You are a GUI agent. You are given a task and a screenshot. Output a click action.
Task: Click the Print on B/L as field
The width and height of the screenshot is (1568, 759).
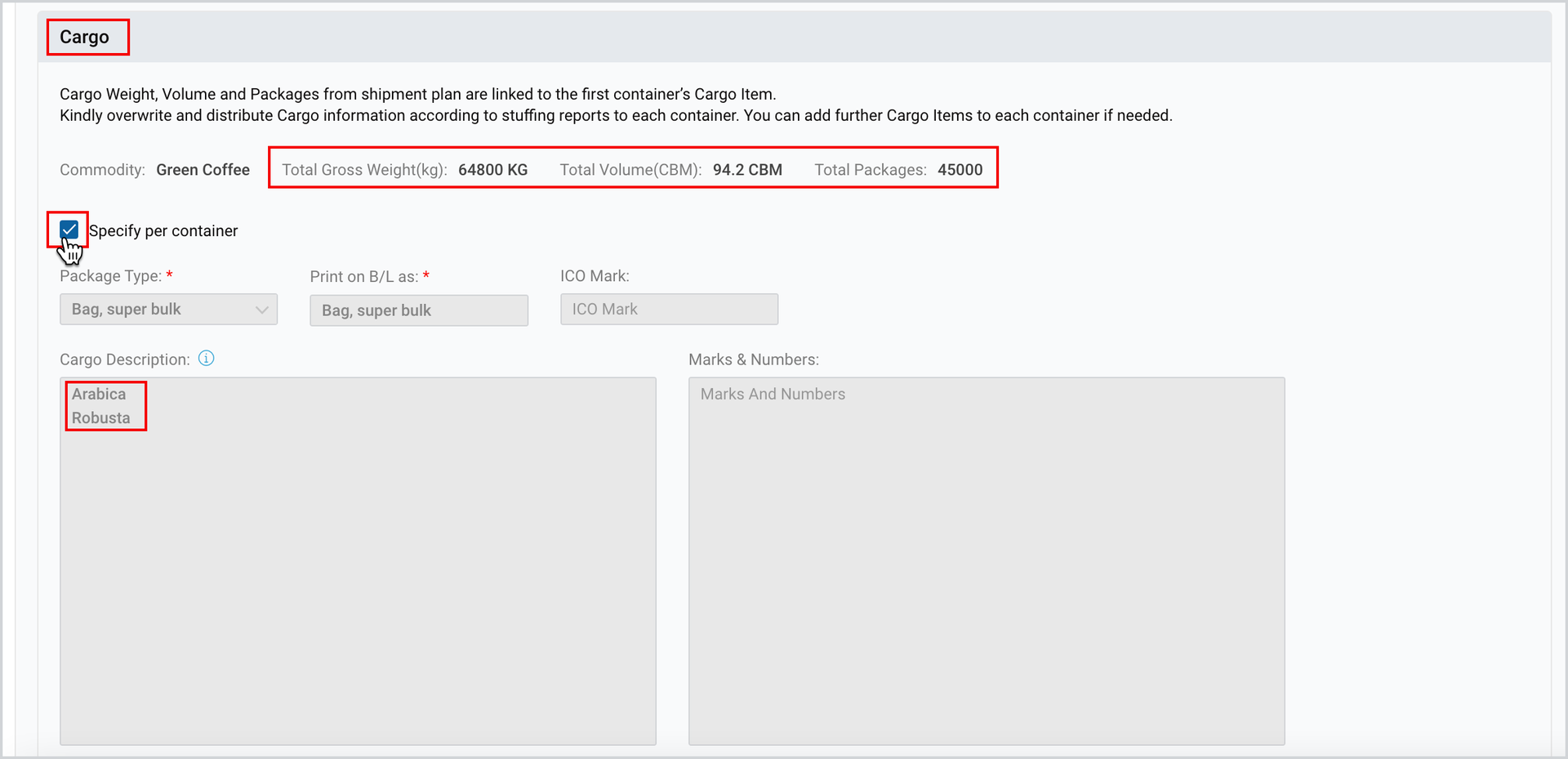tap(419, 310)
